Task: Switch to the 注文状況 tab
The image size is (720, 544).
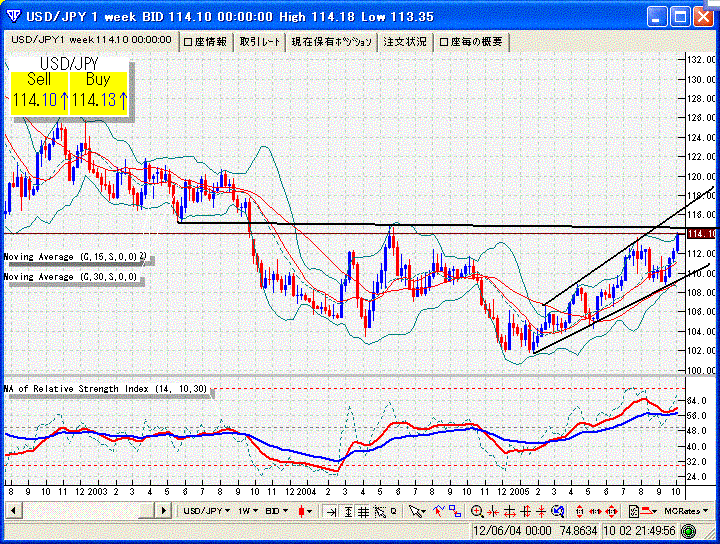Action: click(x=405, y=41)
